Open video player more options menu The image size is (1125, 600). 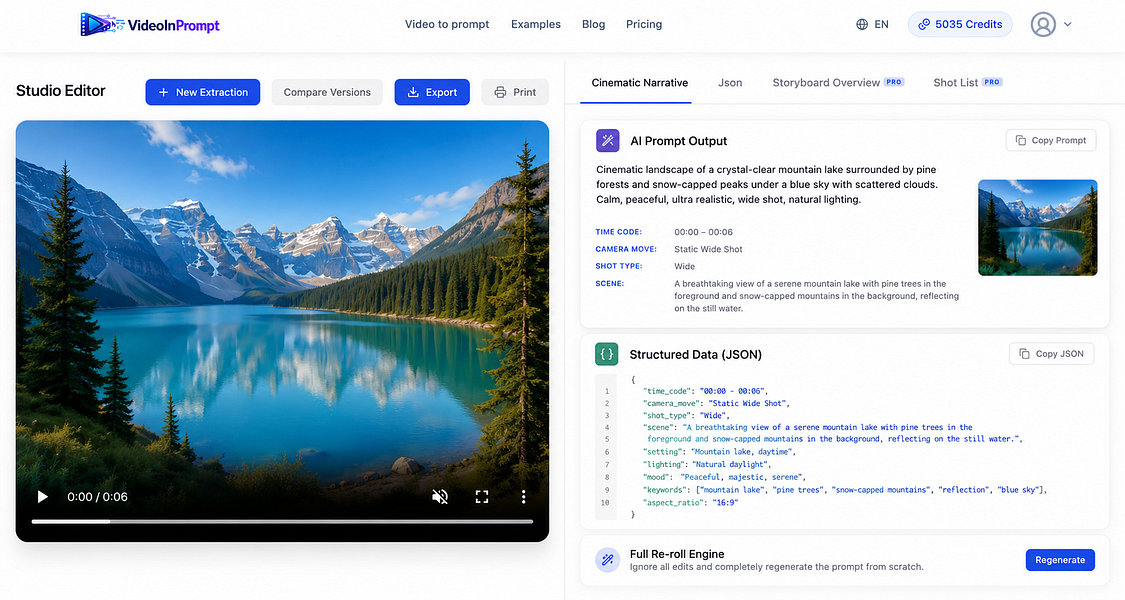(523, 497)
